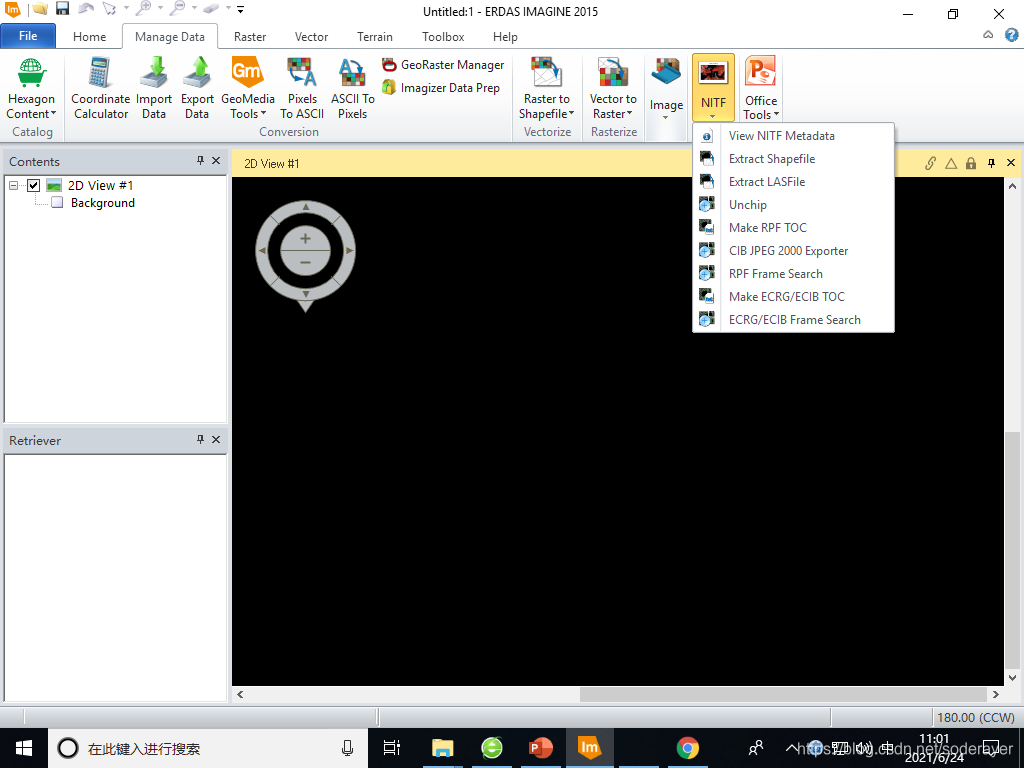Click the vertical scrollbar thumb in view
This screenshot has height=768, width=1024.
click(x=1012, y=550)
